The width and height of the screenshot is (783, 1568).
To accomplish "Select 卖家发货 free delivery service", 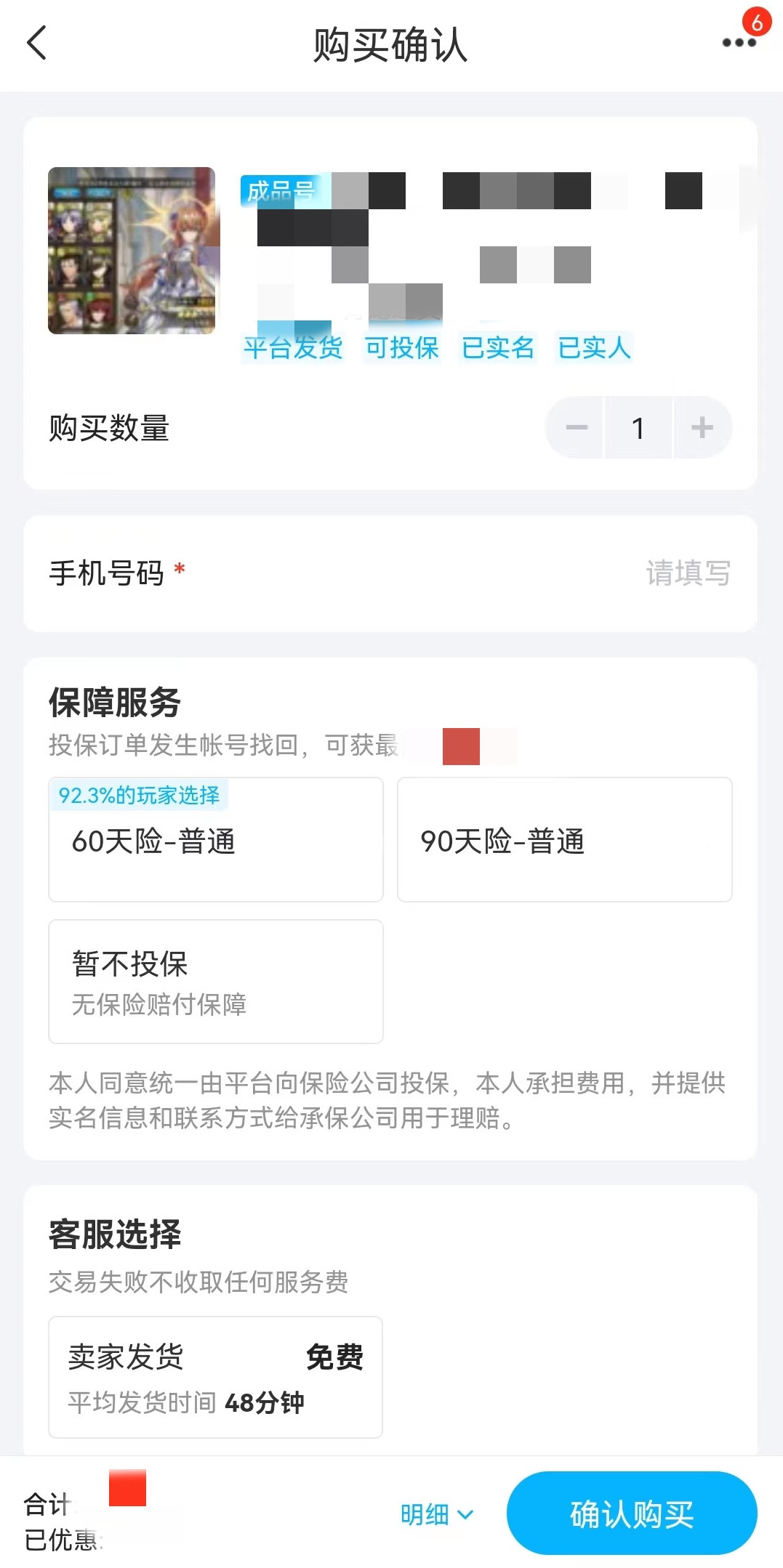I will click(x=216, y=1377).
